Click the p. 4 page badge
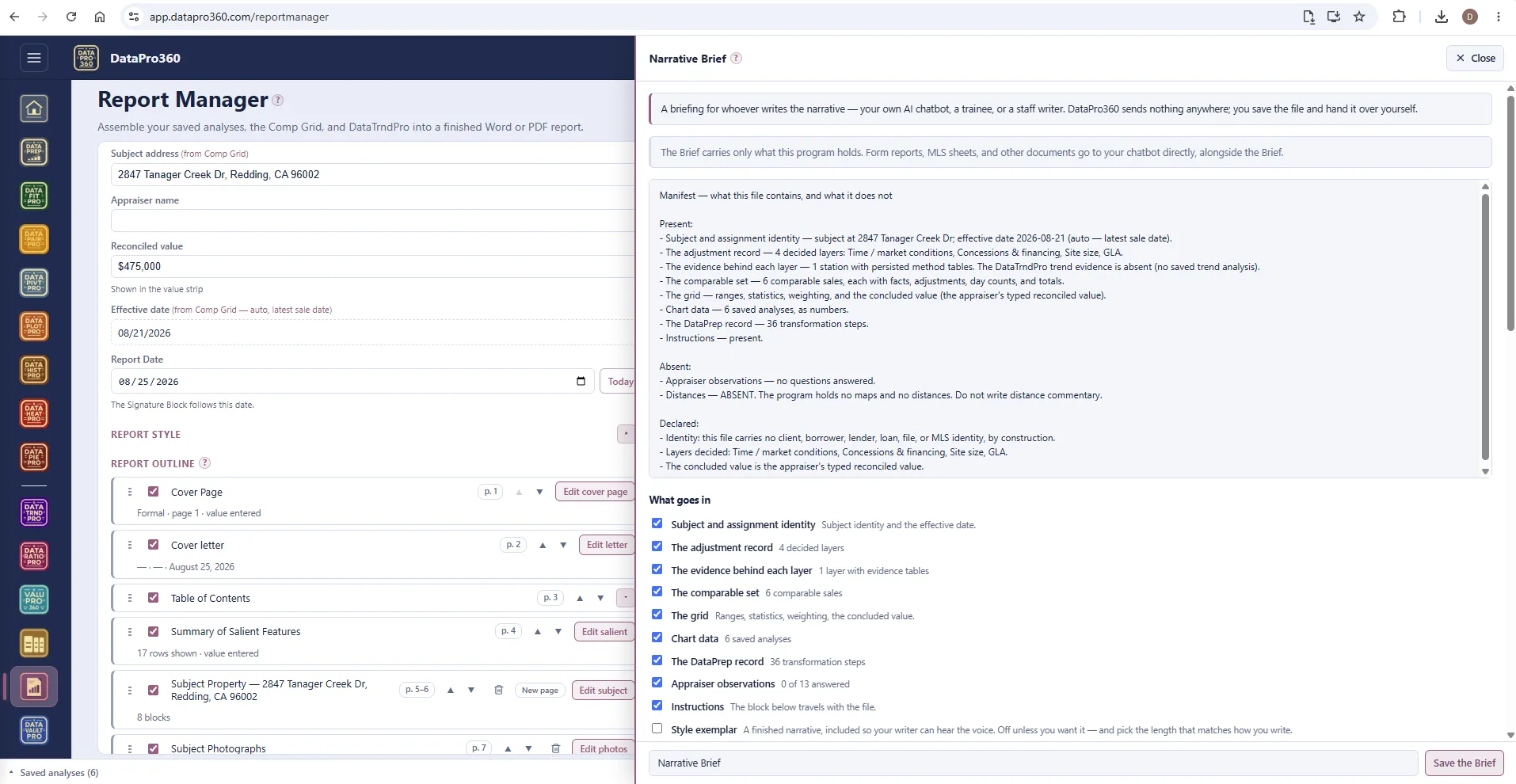Screen dimensions: 1516x784 coord(509,631)
